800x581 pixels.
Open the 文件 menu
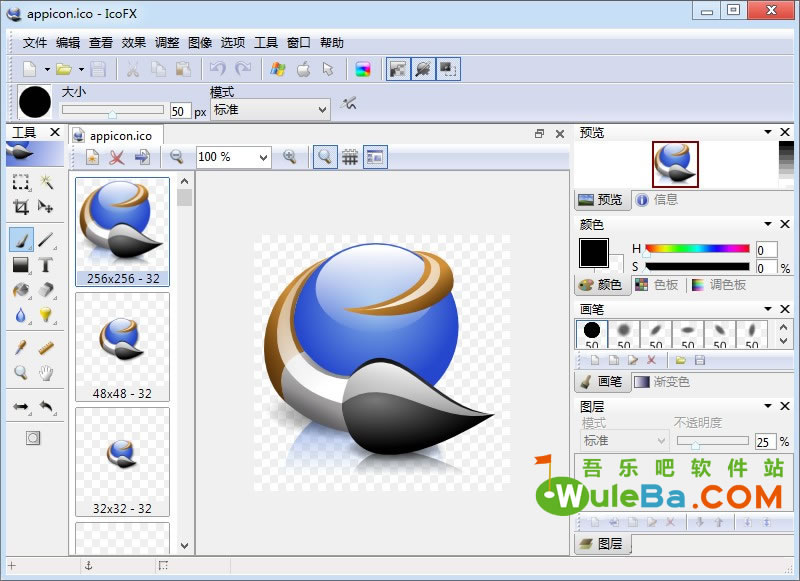(35, 43)
